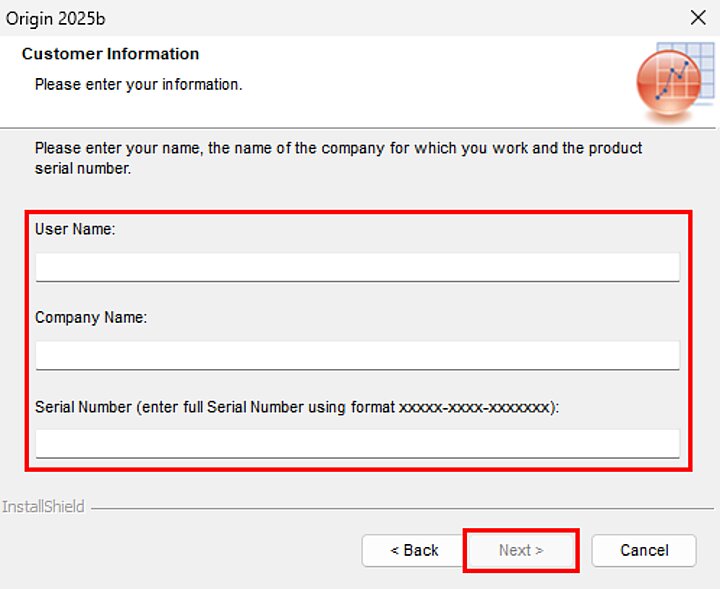
Task: Select the Serial Number input field
Action: click(357, 443)
